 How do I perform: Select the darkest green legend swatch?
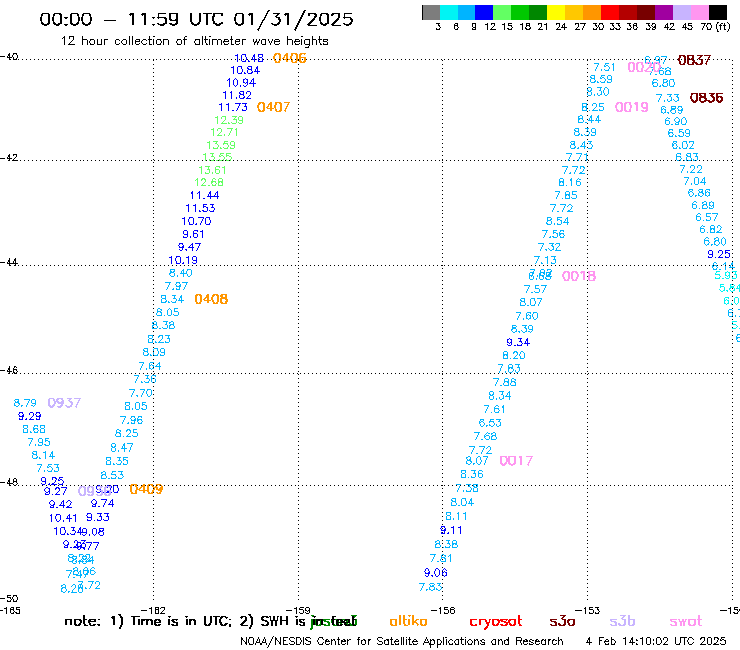(538, 12)
